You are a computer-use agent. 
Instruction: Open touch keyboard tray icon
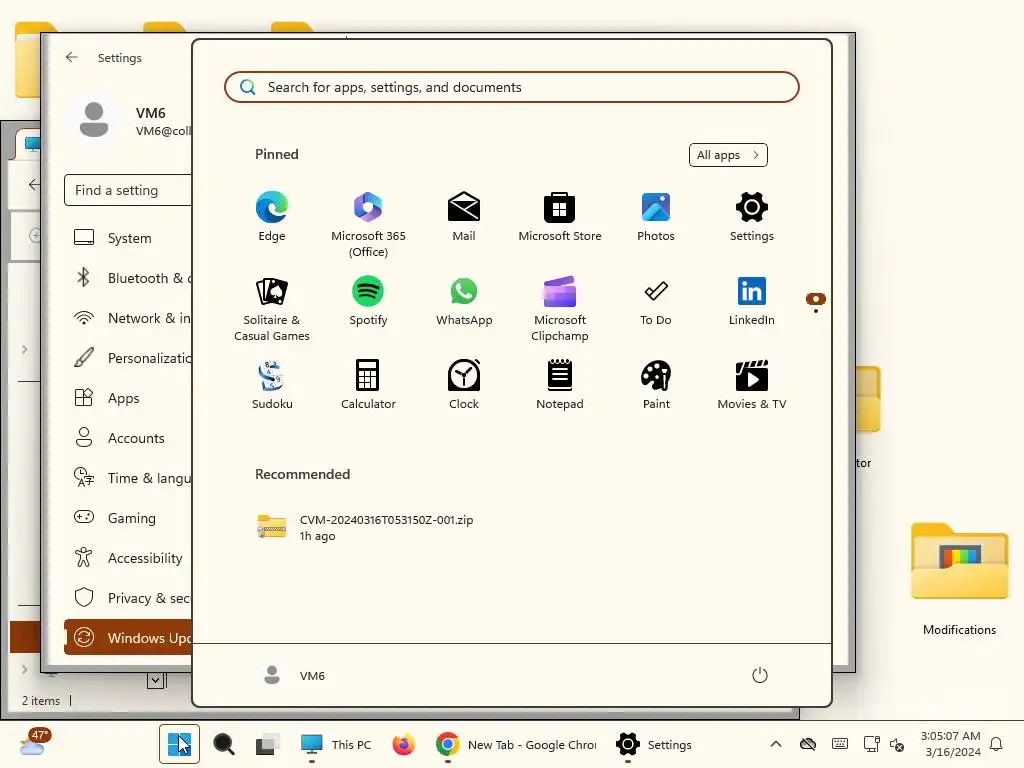(x=840, y=744)
